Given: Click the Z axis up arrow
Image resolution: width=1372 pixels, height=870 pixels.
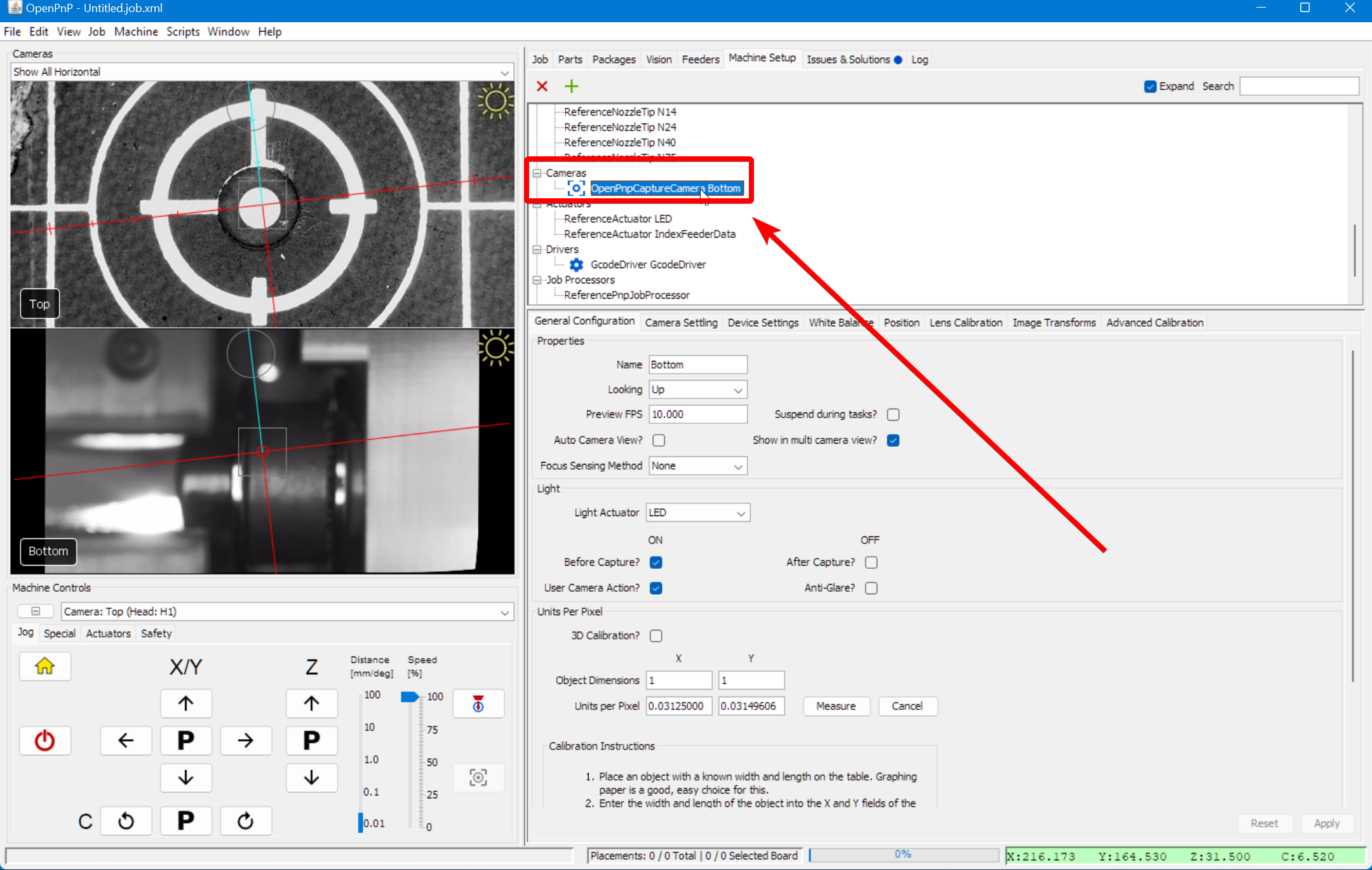Looking at the screenshot, I should click(311, 703).
